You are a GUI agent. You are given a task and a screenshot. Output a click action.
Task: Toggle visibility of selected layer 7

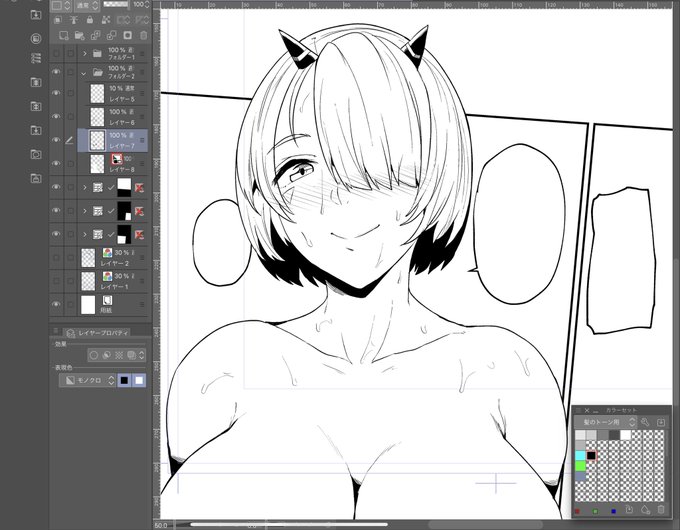tap(56, 140)
